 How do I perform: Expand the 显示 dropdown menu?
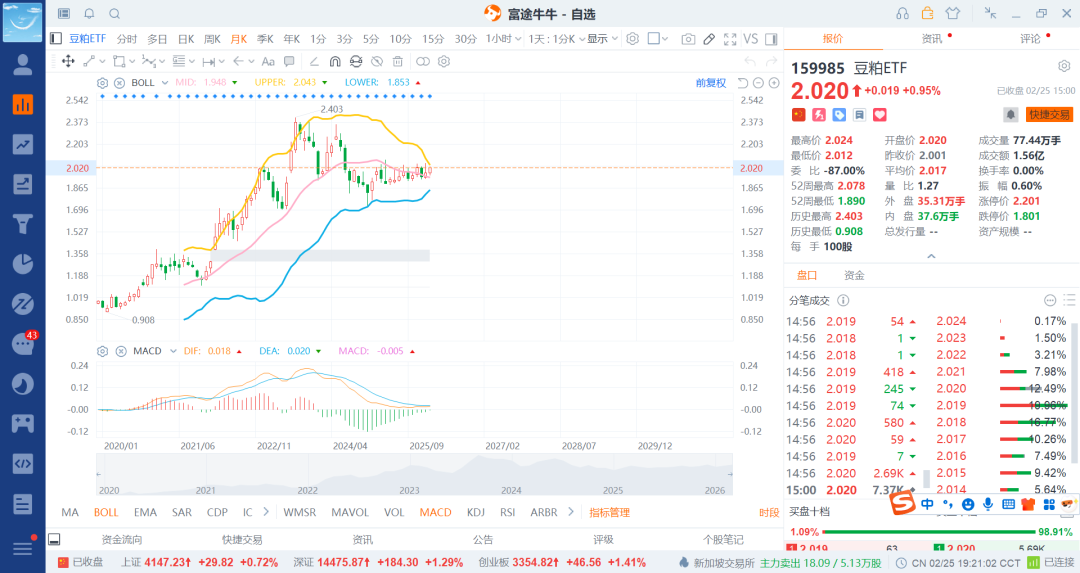coord(601,39)
